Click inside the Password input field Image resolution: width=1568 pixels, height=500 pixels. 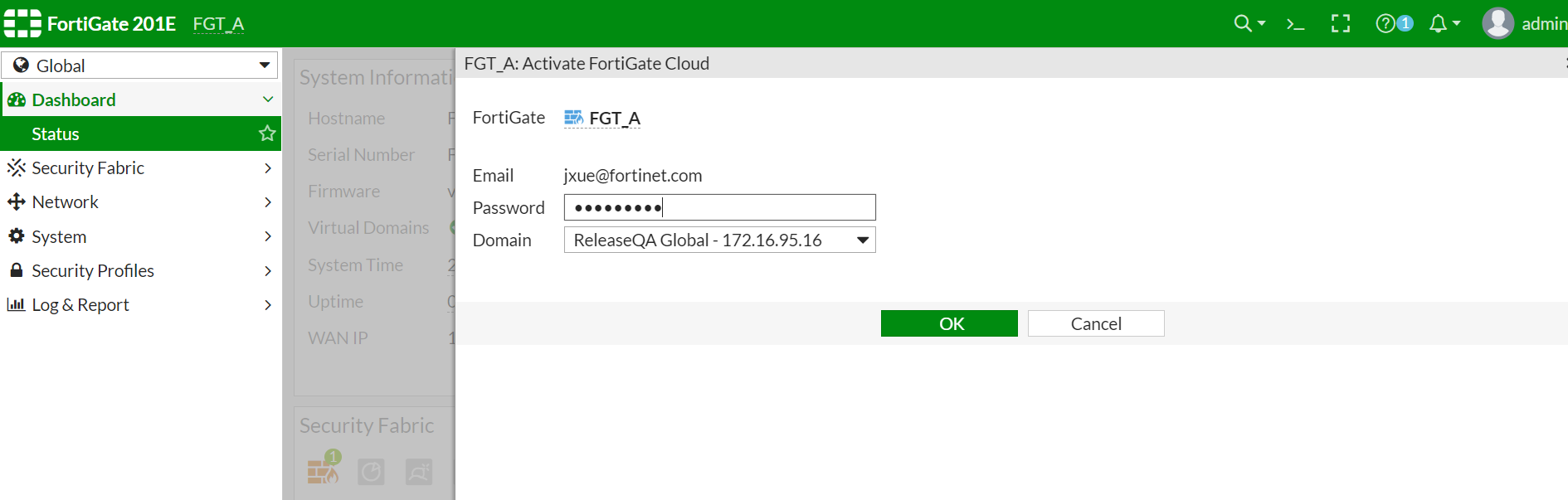[x=720, y=206]
